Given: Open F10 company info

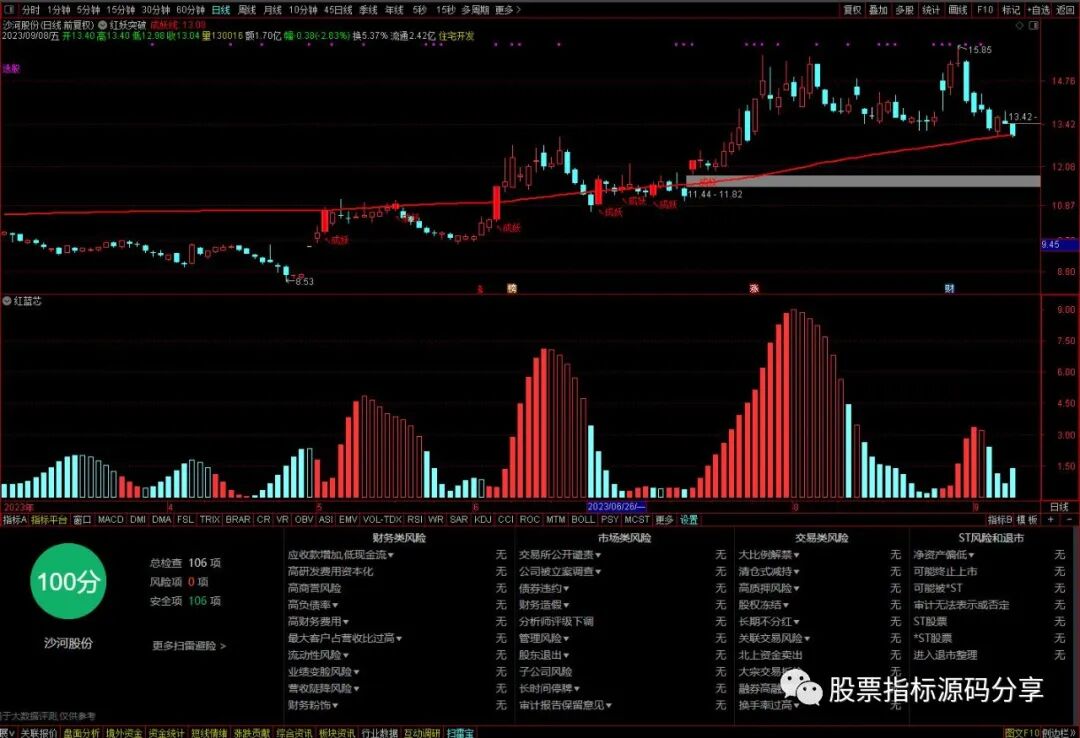Looking at the screenshot, I should (x=985, y=10).
